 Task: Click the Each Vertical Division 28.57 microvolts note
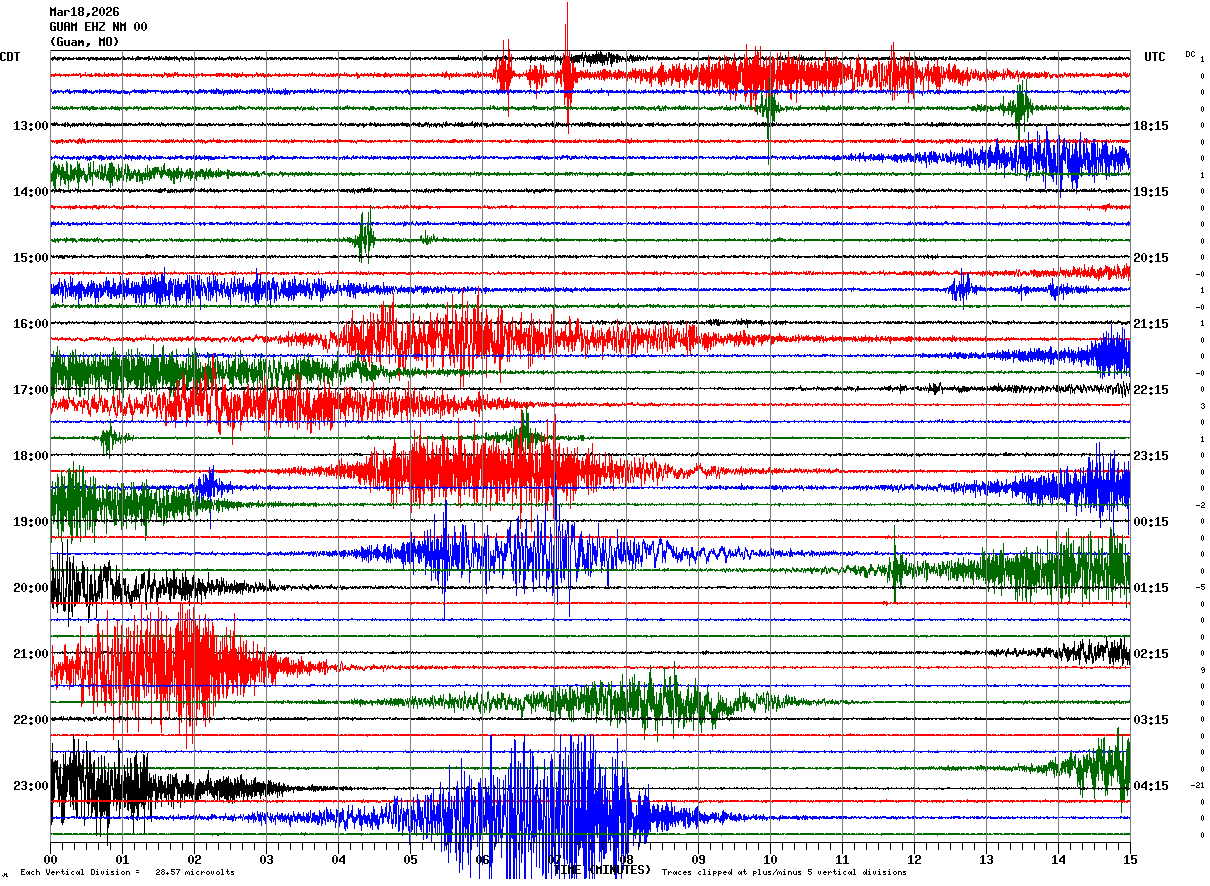[x=127, y=873]
